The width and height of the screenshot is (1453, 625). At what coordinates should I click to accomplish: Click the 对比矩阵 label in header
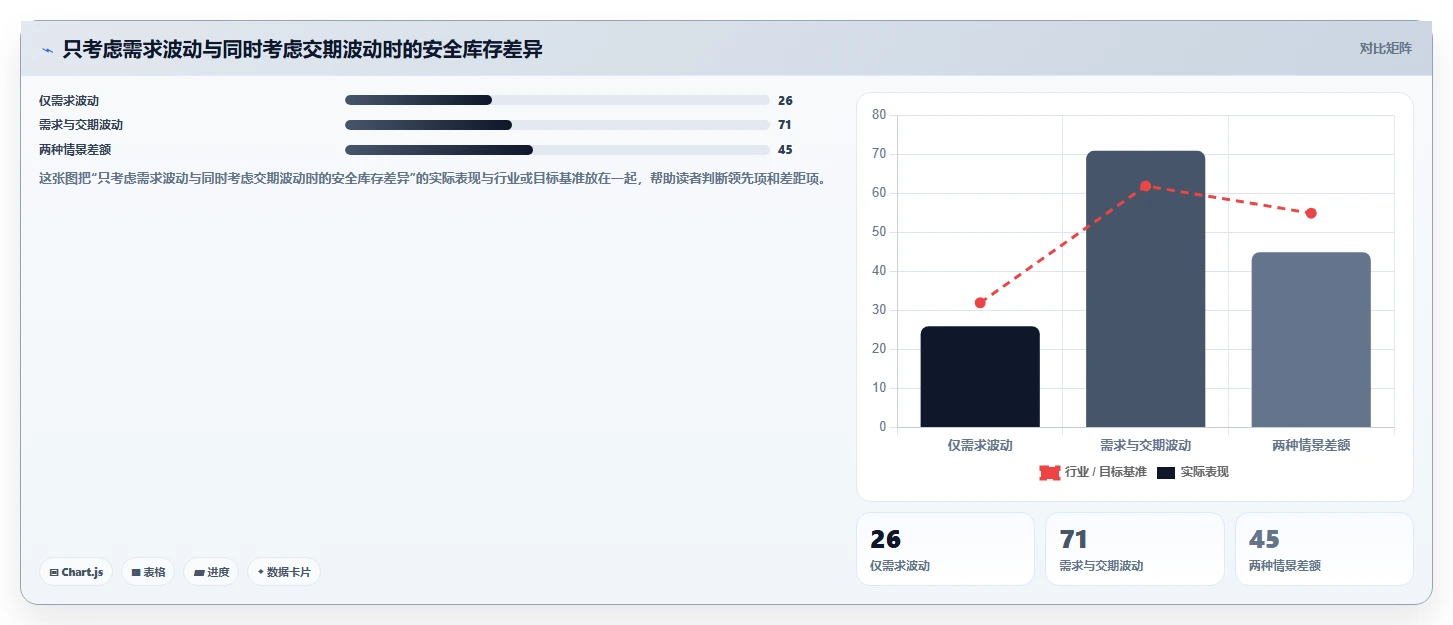point(1385,48)
